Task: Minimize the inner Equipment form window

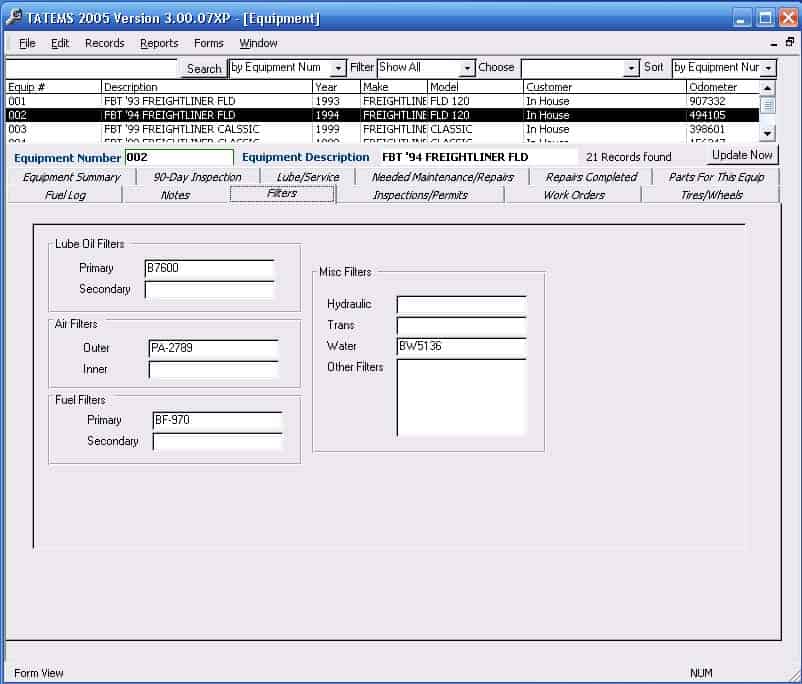Action: pos(774,43)
